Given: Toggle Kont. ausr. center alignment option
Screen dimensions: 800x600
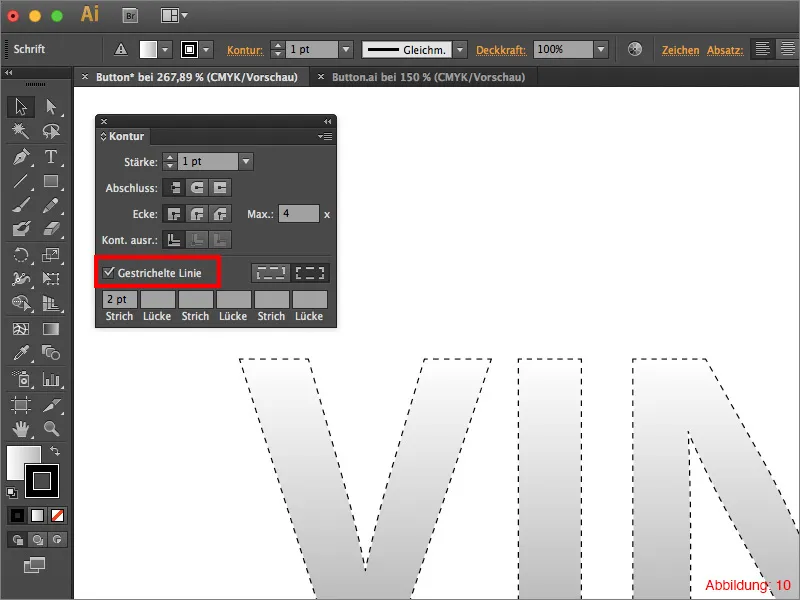Looking at the screenshot, I should [174, 239].
